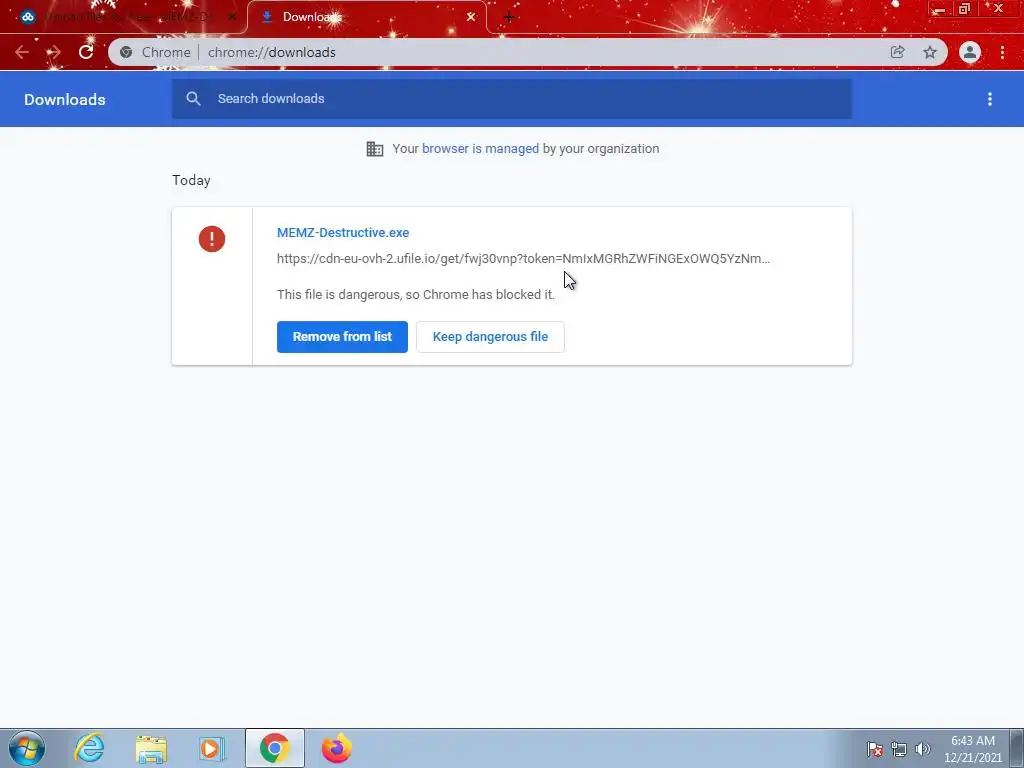This screenshot has height=768, width=1024.
Task: Open Windows Media Player from taskbar
Action: pos(212,748)
